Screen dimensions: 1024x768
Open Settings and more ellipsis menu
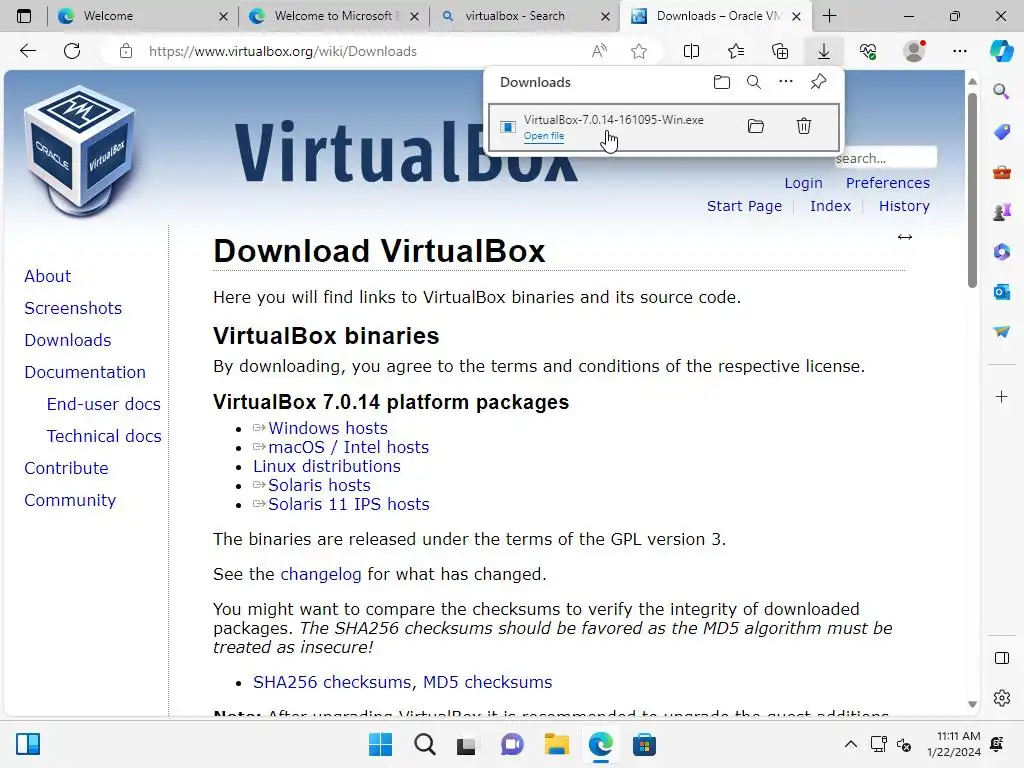click(x=959, y=51)
